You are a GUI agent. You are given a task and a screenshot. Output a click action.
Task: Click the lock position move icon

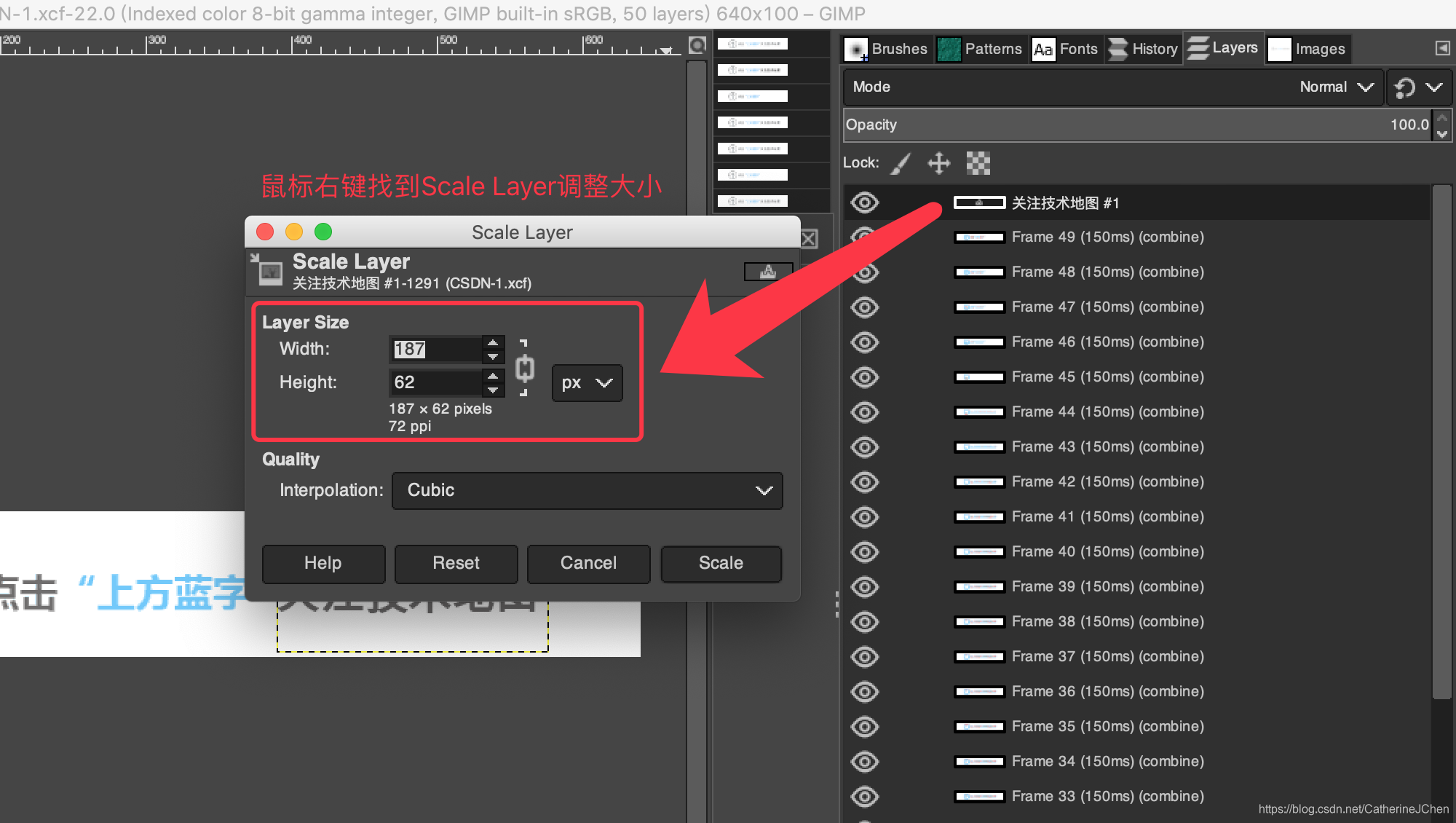(939, 163)
